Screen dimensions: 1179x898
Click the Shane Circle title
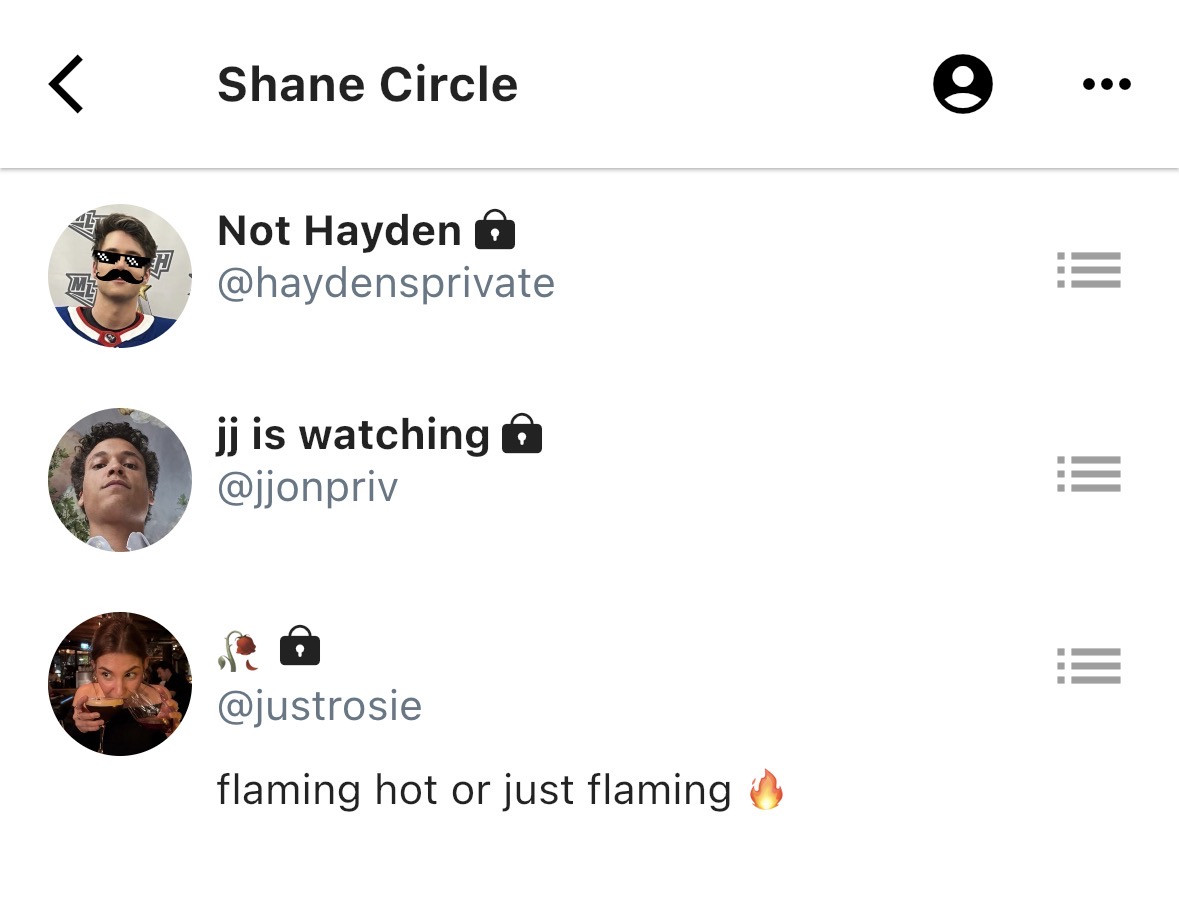click(x=368, y=84)
